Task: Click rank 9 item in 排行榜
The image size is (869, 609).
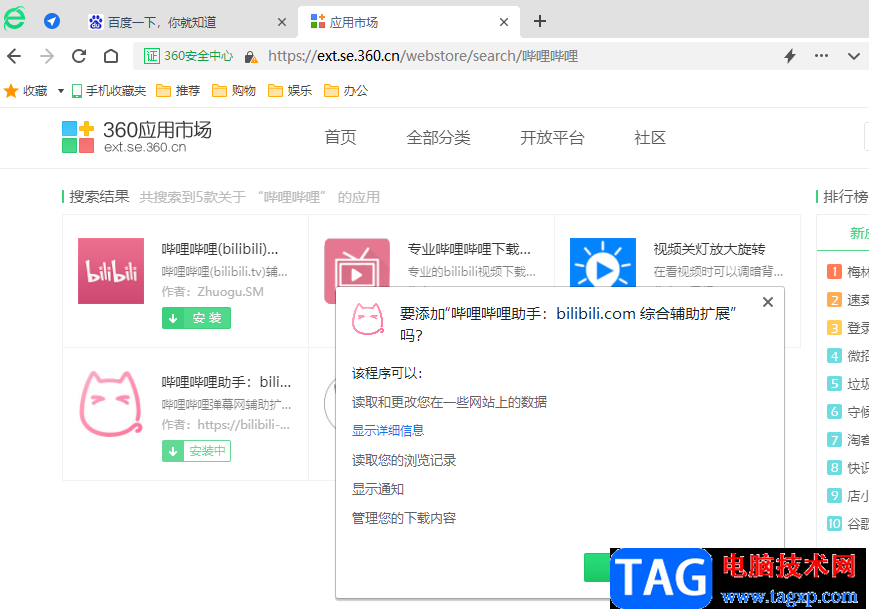Action: point(847,495)
